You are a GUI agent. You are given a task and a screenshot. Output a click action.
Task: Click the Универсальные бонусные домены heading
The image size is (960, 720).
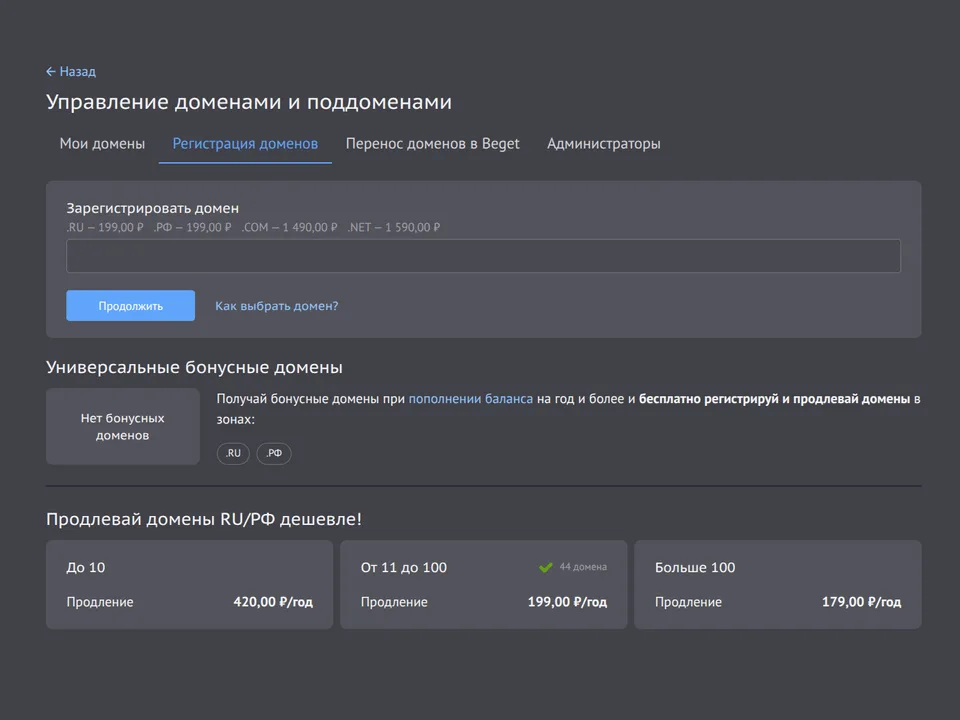(194, 367)
